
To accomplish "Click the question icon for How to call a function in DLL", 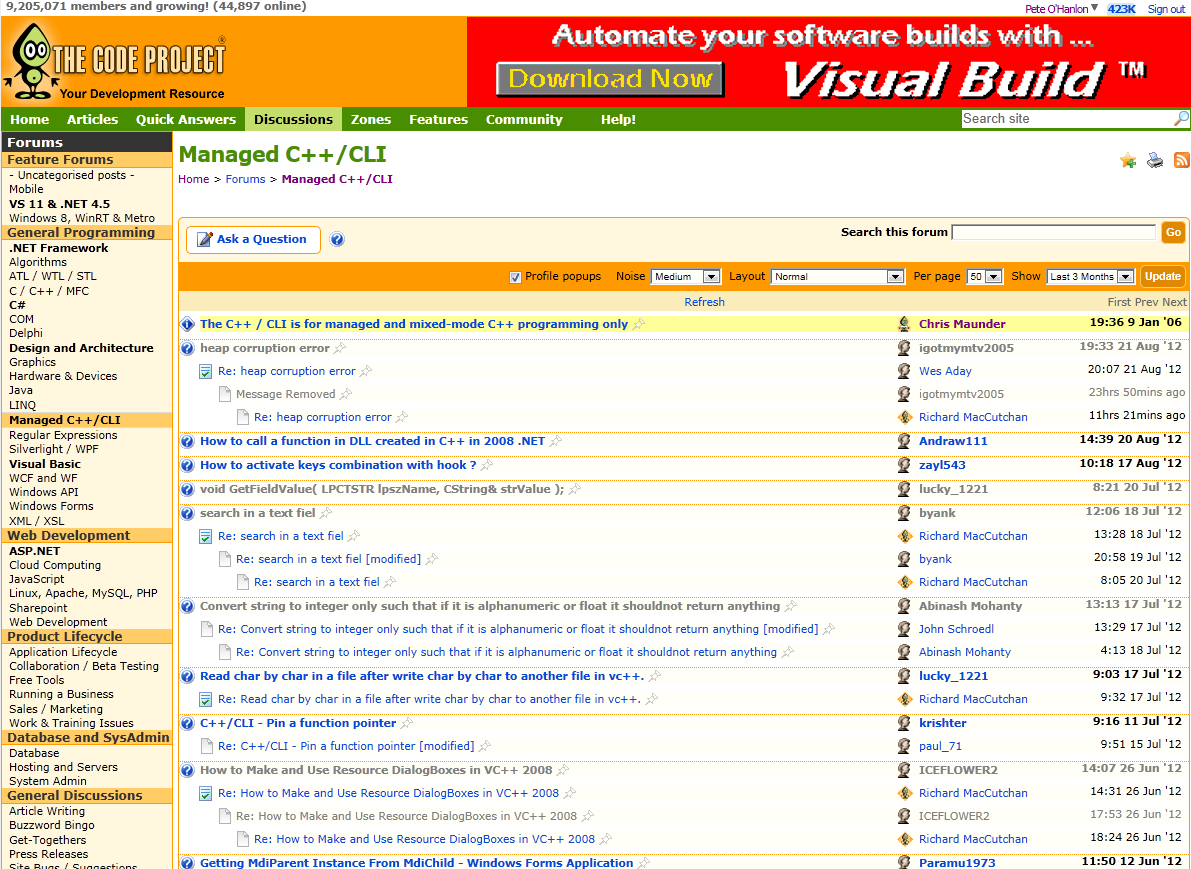I will pyautogui.click(x=188, y=441).
